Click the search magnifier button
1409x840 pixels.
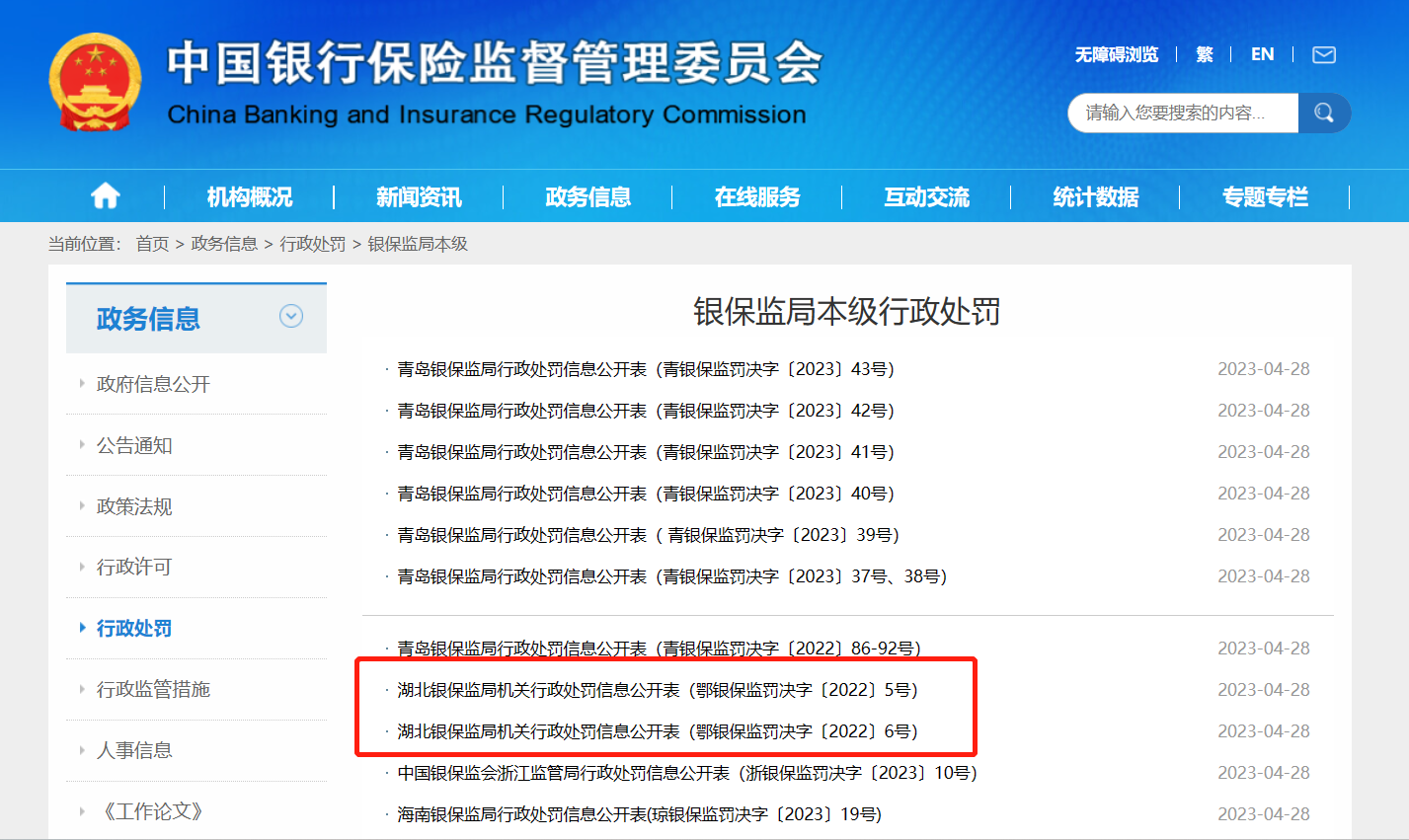pyautogui.click(x=1324, y=113)
